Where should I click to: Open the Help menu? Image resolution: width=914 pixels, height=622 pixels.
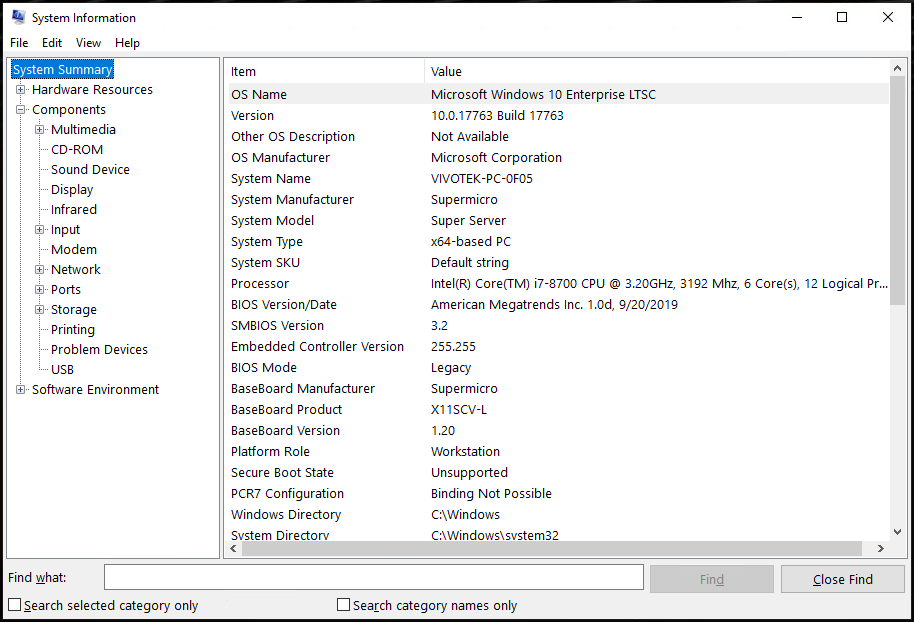click(127, 43)
